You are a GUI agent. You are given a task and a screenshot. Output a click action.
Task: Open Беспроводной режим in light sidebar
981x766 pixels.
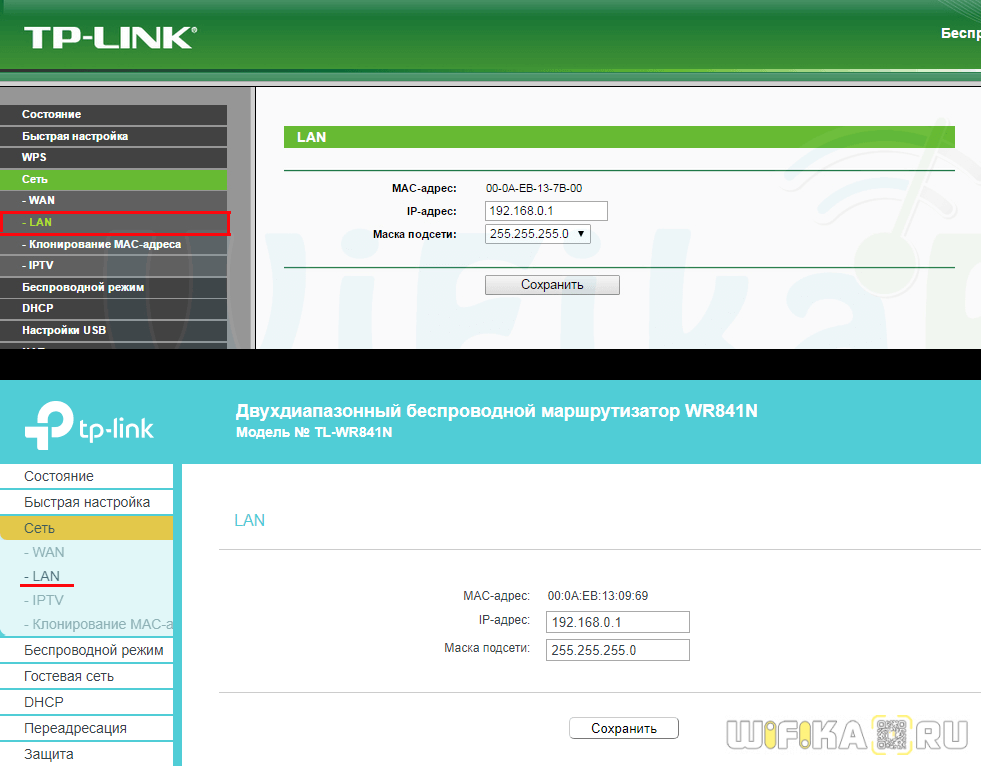pos(93,650)
